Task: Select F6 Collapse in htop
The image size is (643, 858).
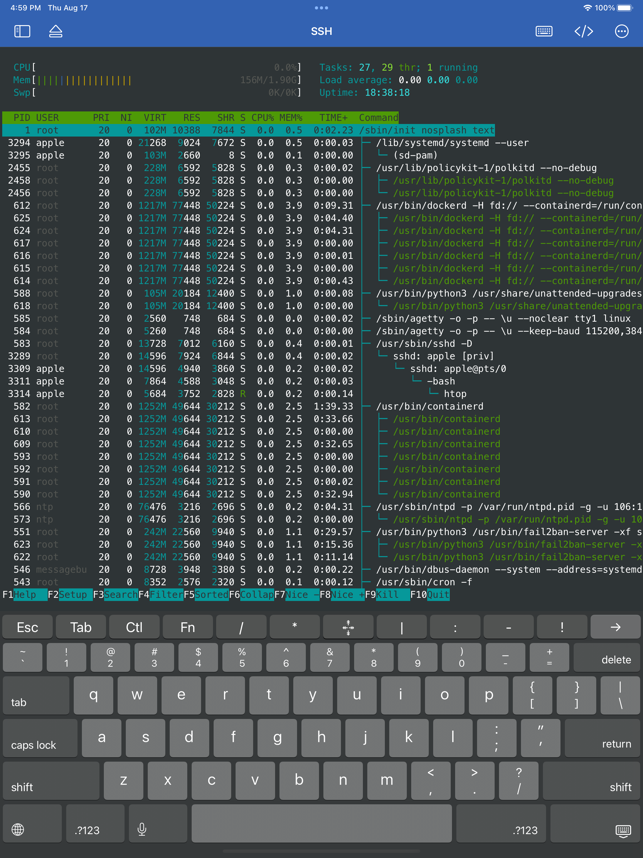Action: point(252,594)
